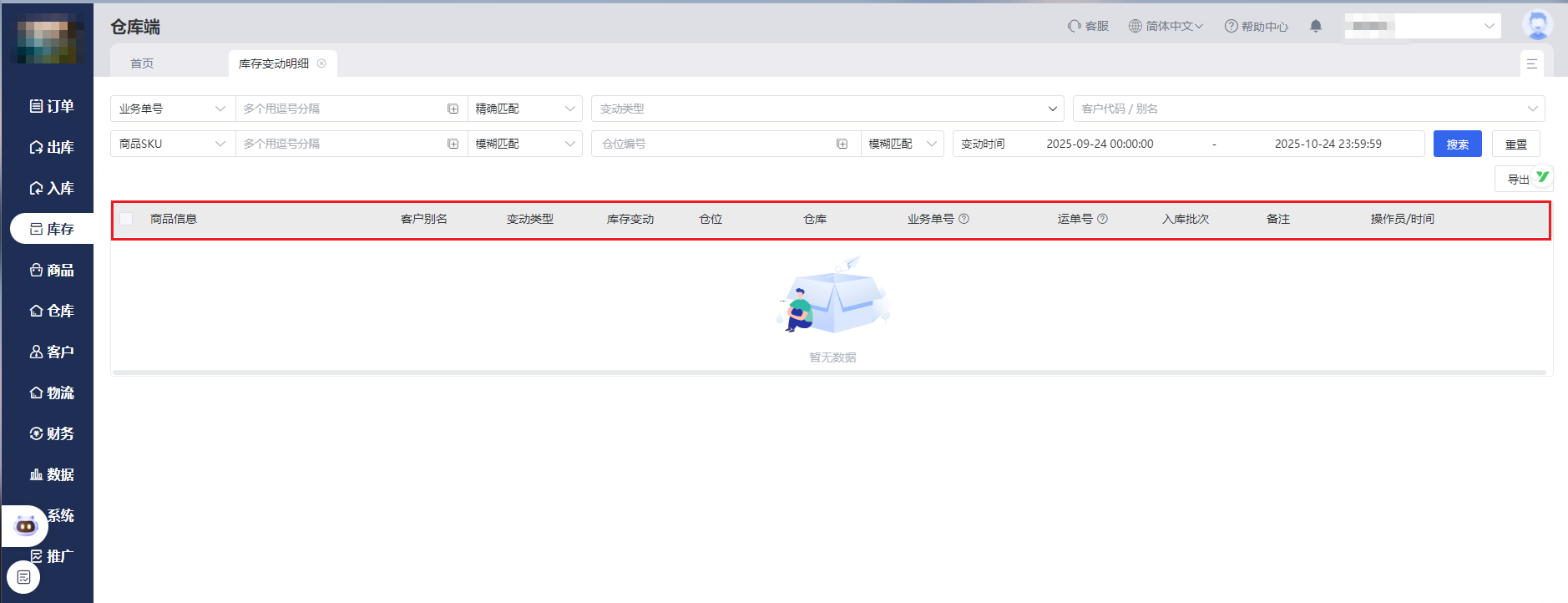The image size is (1568, 603).
Task: Expand the 精确匹配 match mode dropdown
Action: pos(524,109)
